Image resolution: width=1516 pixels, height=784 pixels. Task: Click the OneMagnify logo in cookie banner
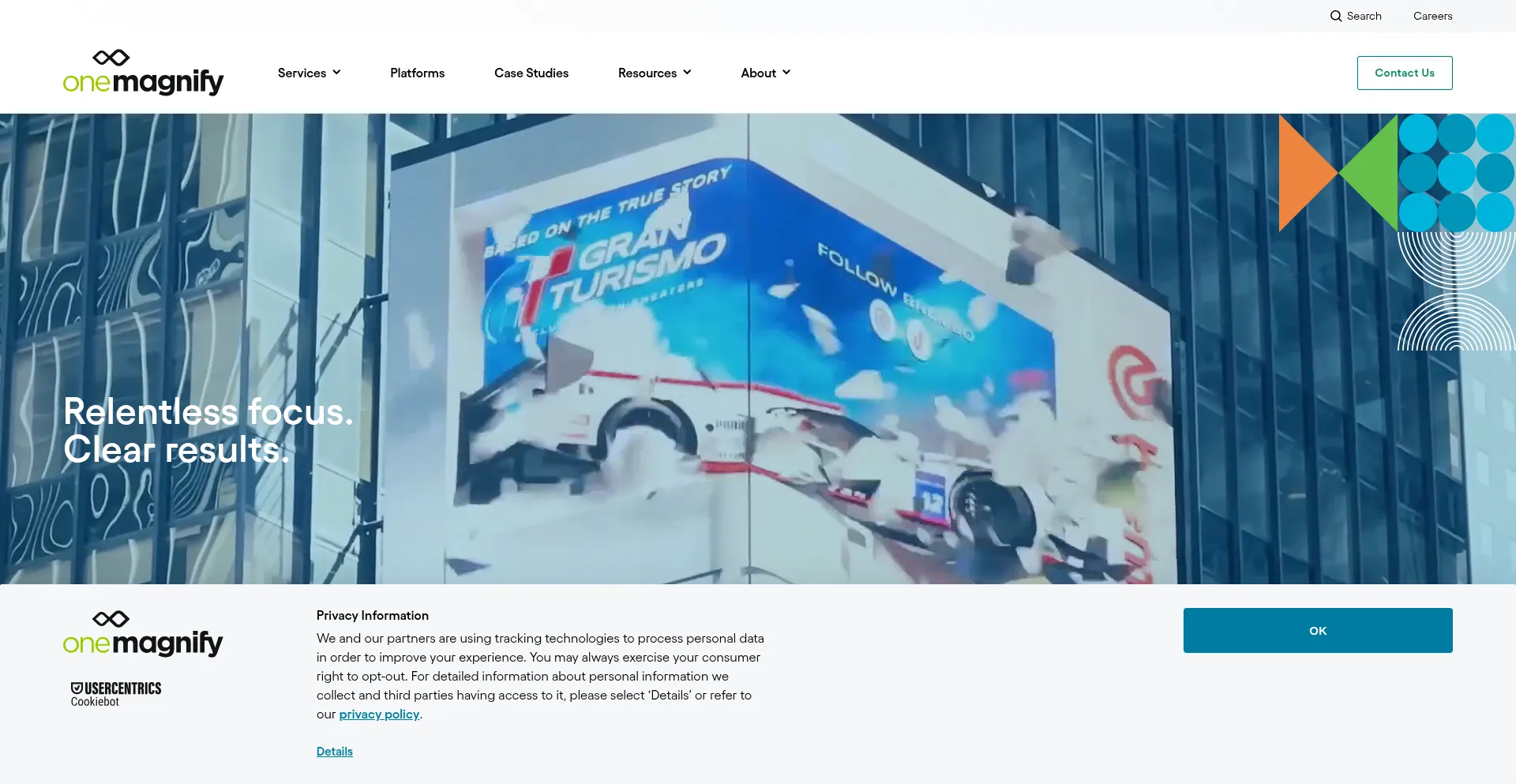coord(143,634)
